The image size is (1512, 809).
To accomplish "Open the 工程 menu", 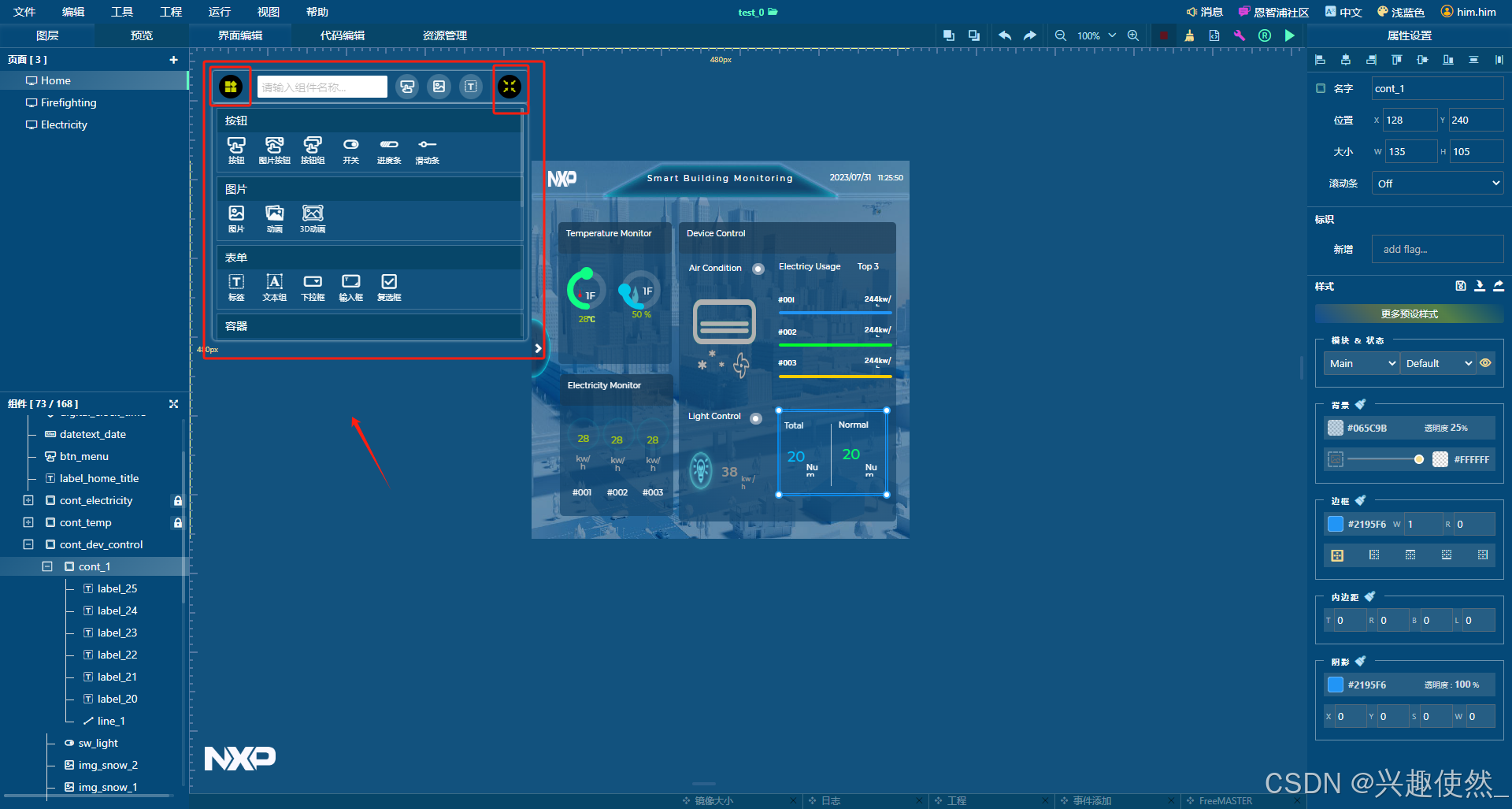I will [171, 12].
